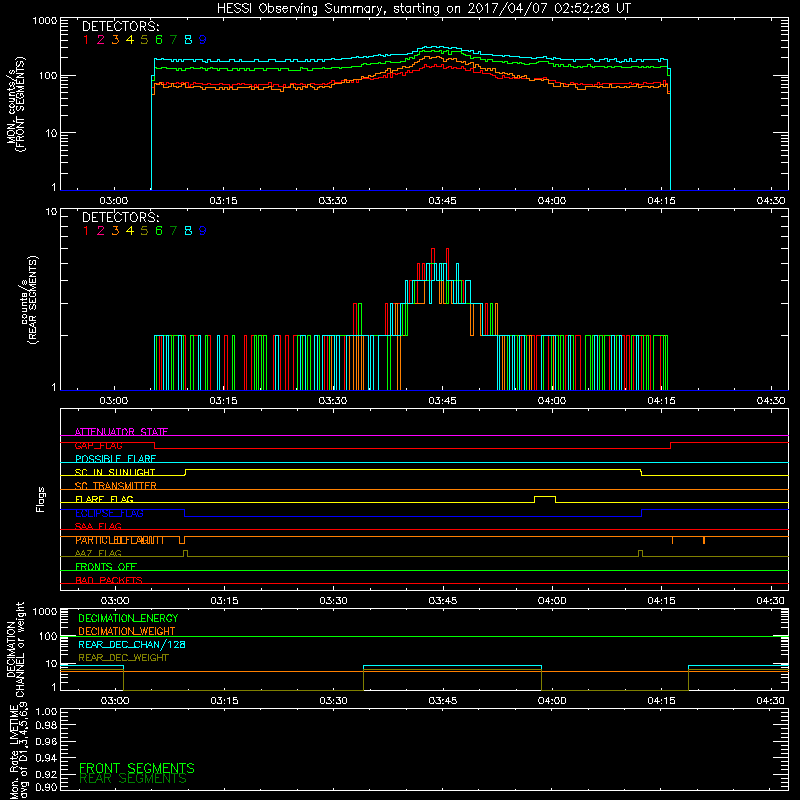Select detector 4 in front segments legend

pos(130,40)
